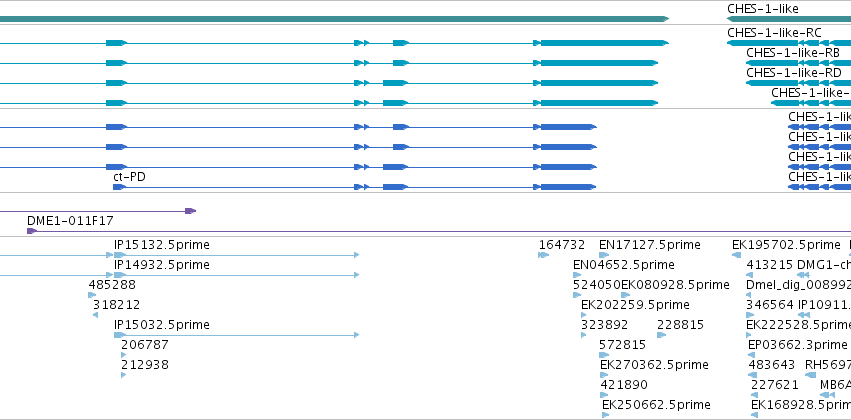The height and width of the screenshot is (420, 851).
Task: Select the RH5697 feature label
Action: tap(828, 365)
